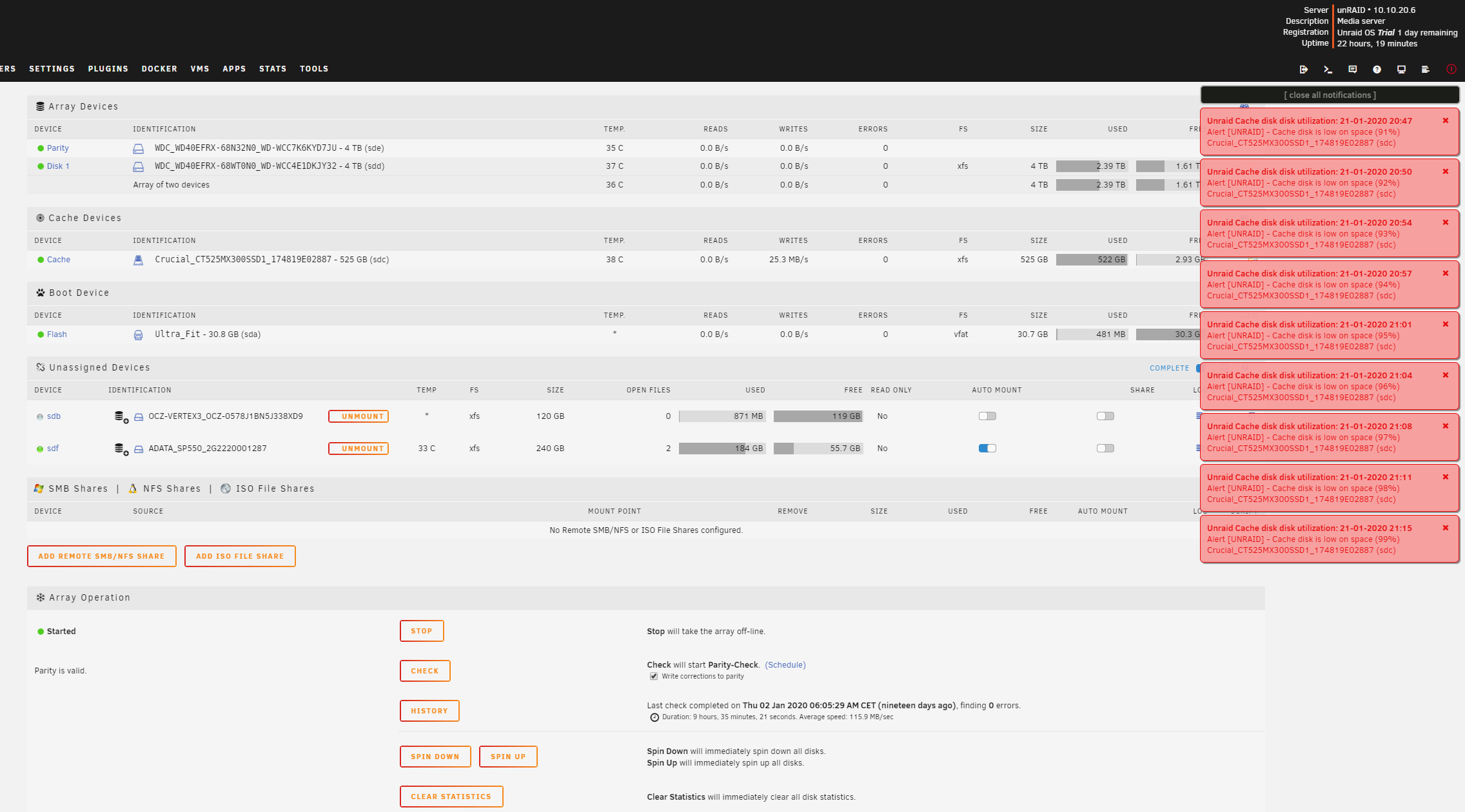
Task: Click the Cache used space bar
Action: tap(1091, 260)
